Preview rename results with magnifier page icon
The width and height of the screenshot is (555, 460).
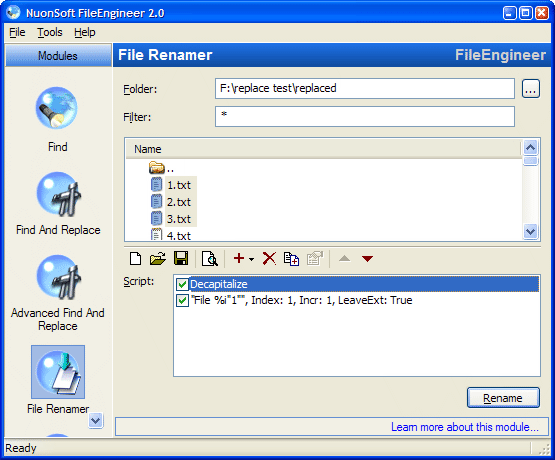point(210,259)
